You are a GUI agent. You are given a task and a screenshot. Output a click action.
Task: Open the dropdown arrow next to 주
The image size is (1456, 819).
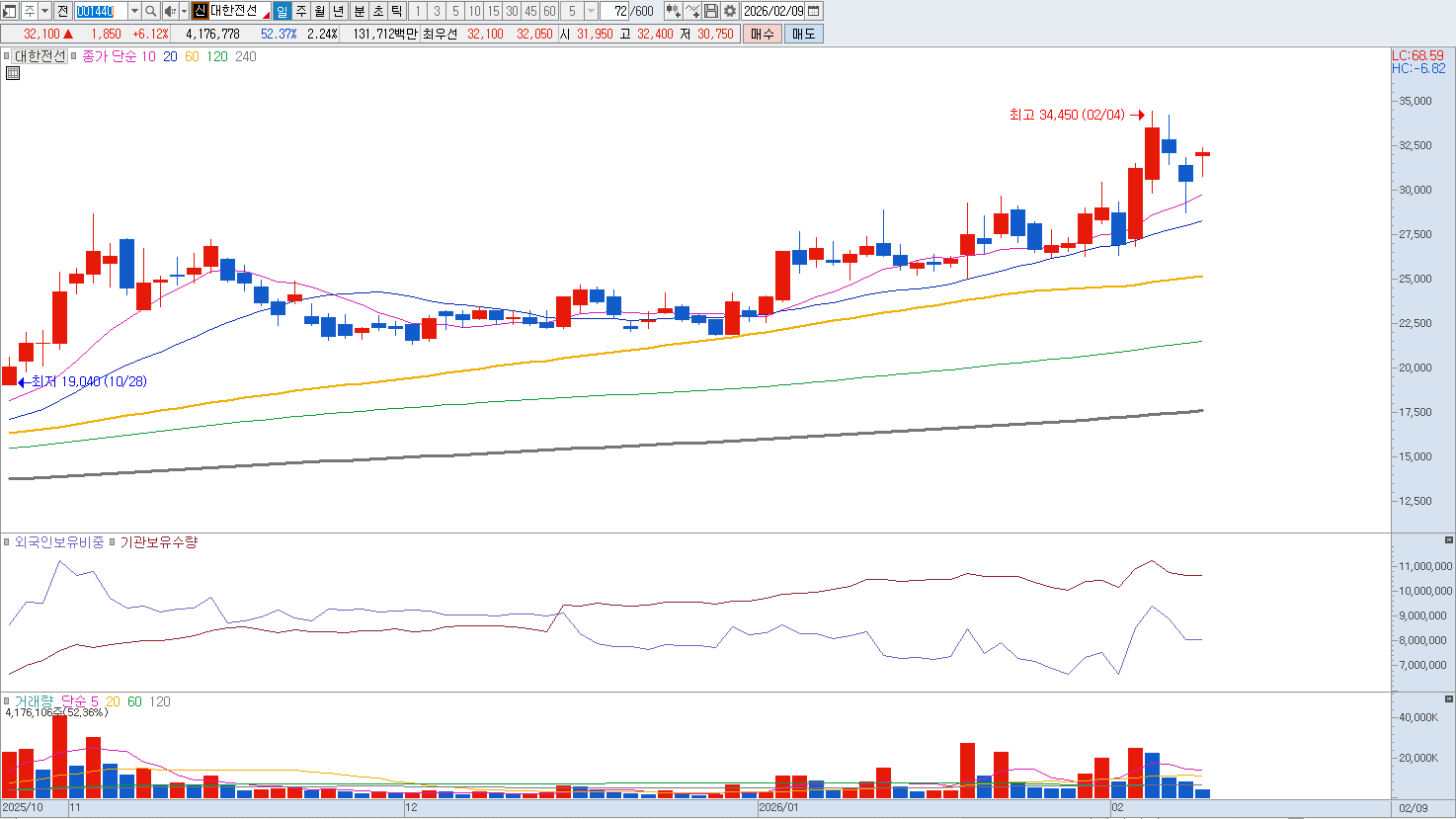[x=44, y=11]
